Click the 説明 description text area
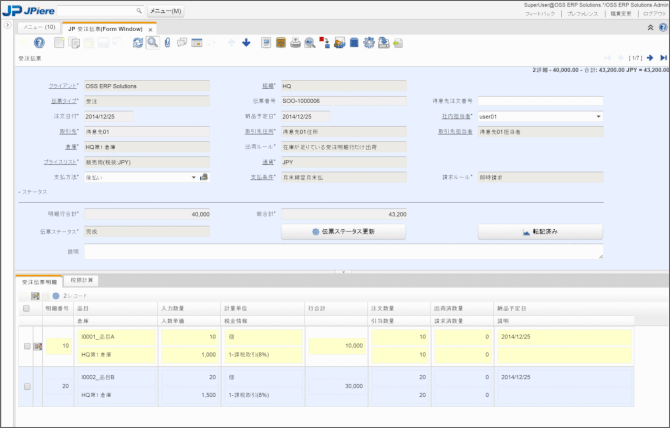 coord(344,252)
